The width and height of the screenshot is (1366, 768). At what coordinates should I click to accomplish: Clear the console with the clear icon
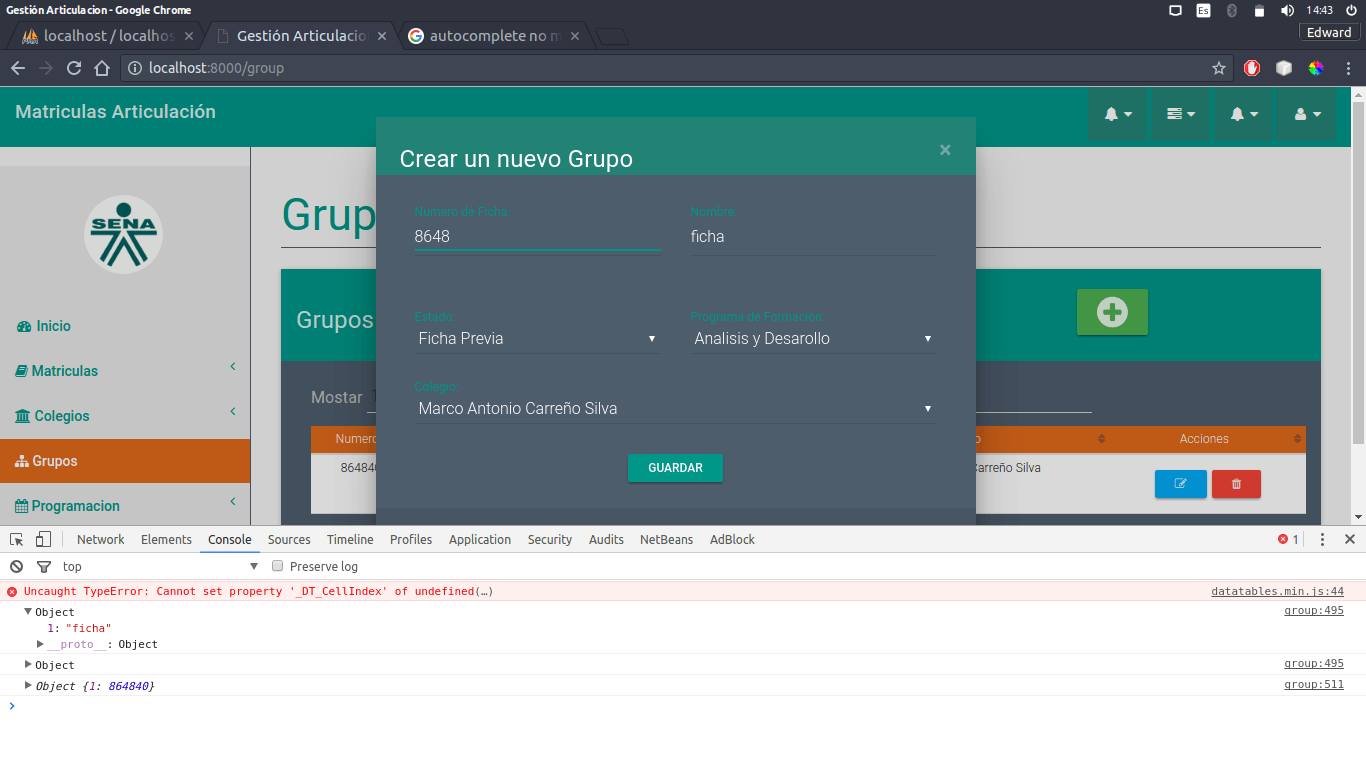[x=15, y=566]
